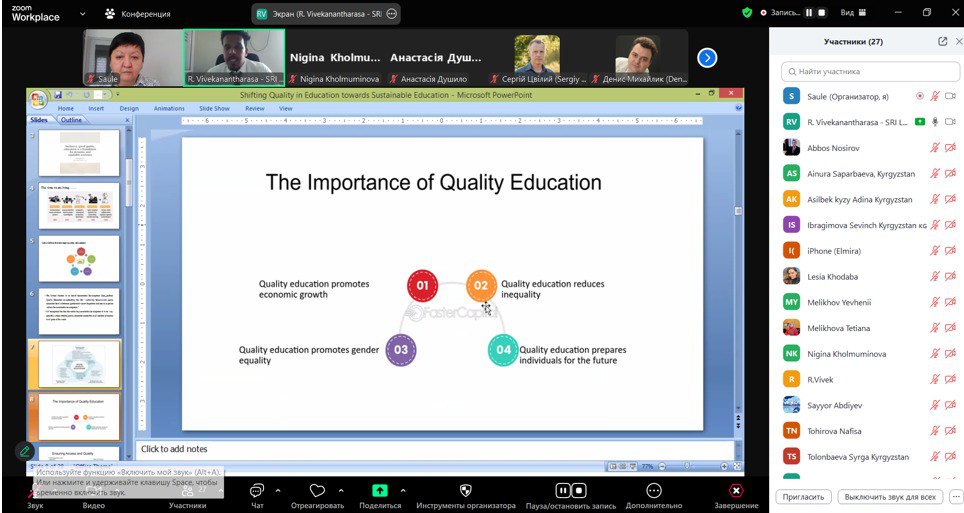Open the Дополнительно more options icon
Viewport: 964px width, 513px height.
tap(654, 490)
